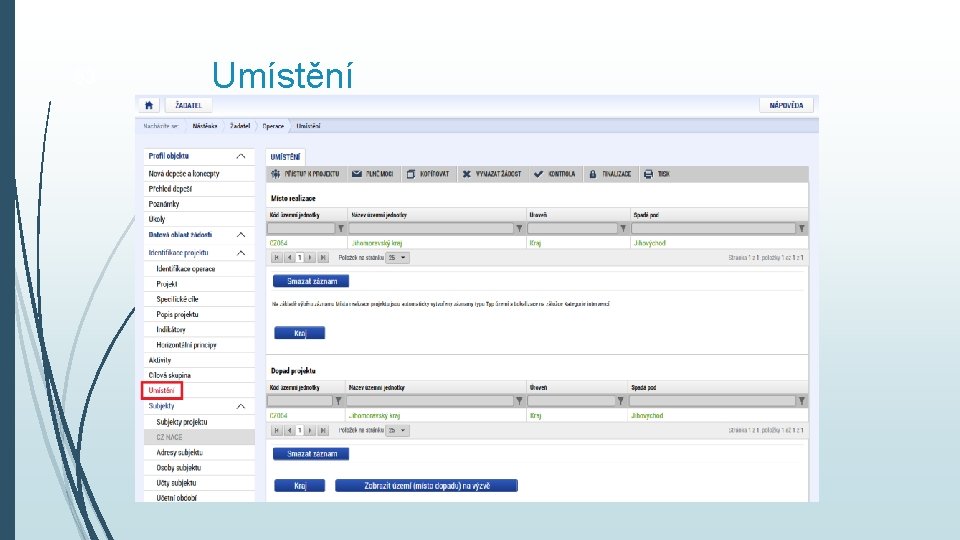The image size is (960, 540).
Task: Open NÁPOVĚDA help
Action: coord(786,105)
